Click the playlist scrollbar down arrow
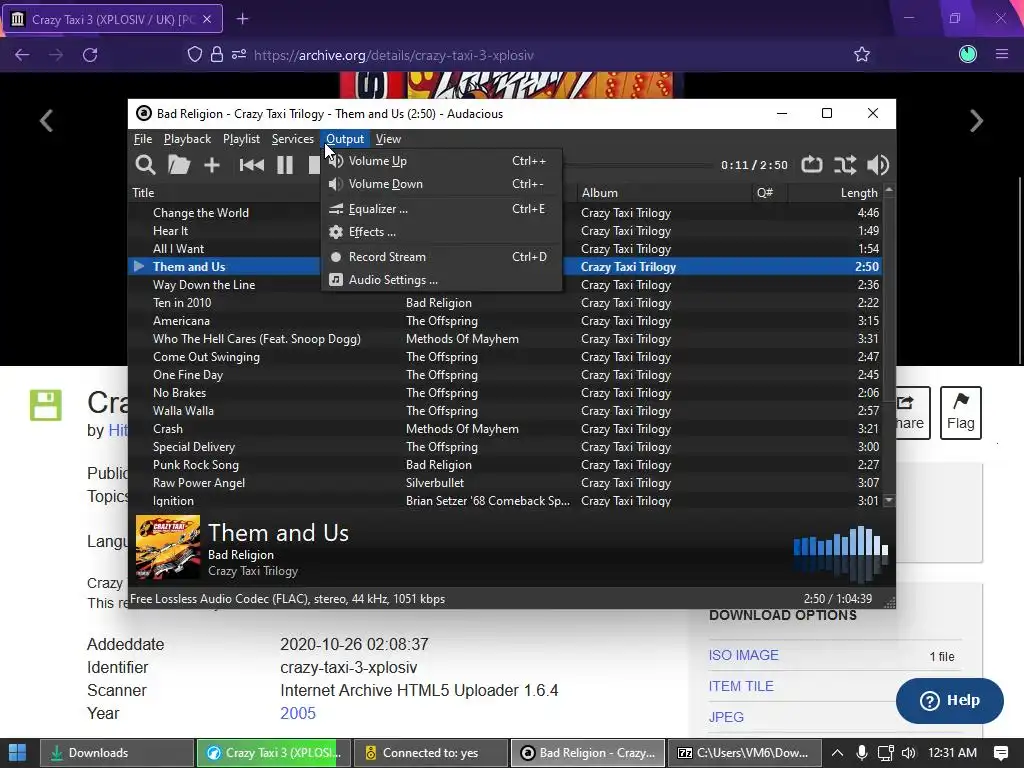This screenshot has height=768, width=1024. [888, 501]
